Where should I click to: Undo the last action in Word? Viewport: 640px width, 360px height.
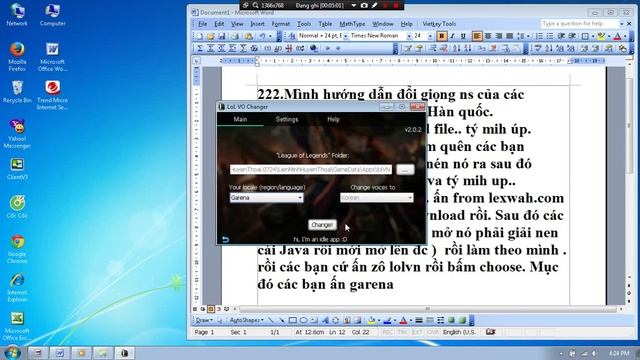(x=262, y=36)
